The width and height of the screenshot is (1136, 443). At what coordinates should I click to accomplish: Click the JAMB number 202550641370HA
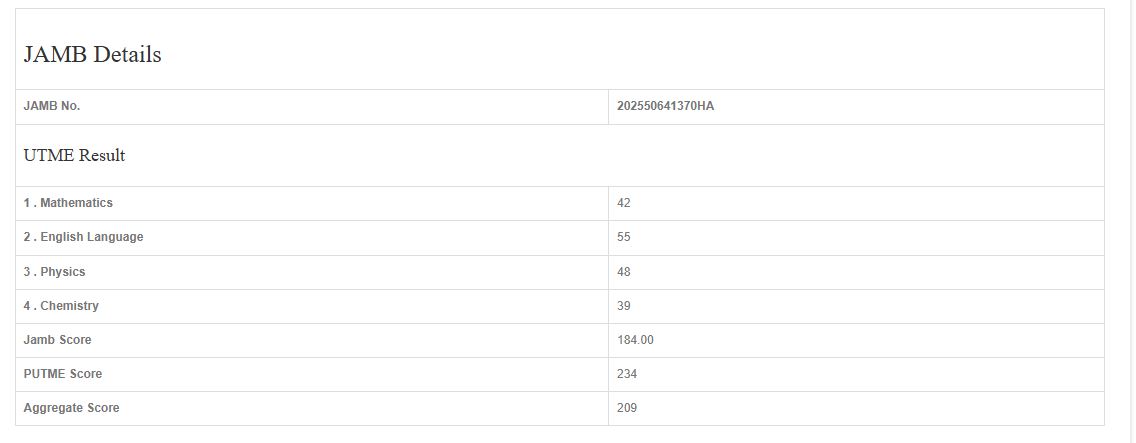pos(665,106)
